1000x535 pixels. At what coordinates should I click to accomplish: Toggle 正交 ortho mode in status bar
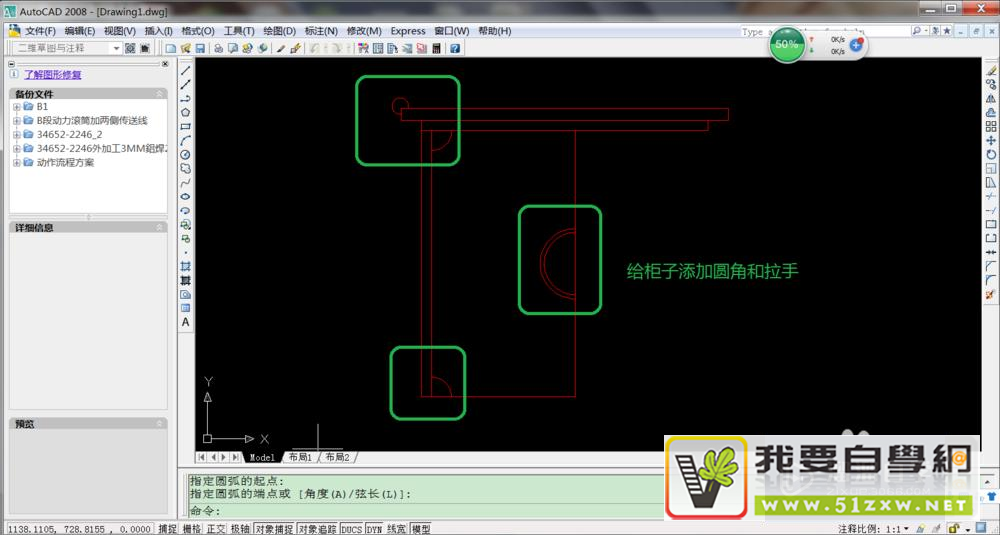216,529
